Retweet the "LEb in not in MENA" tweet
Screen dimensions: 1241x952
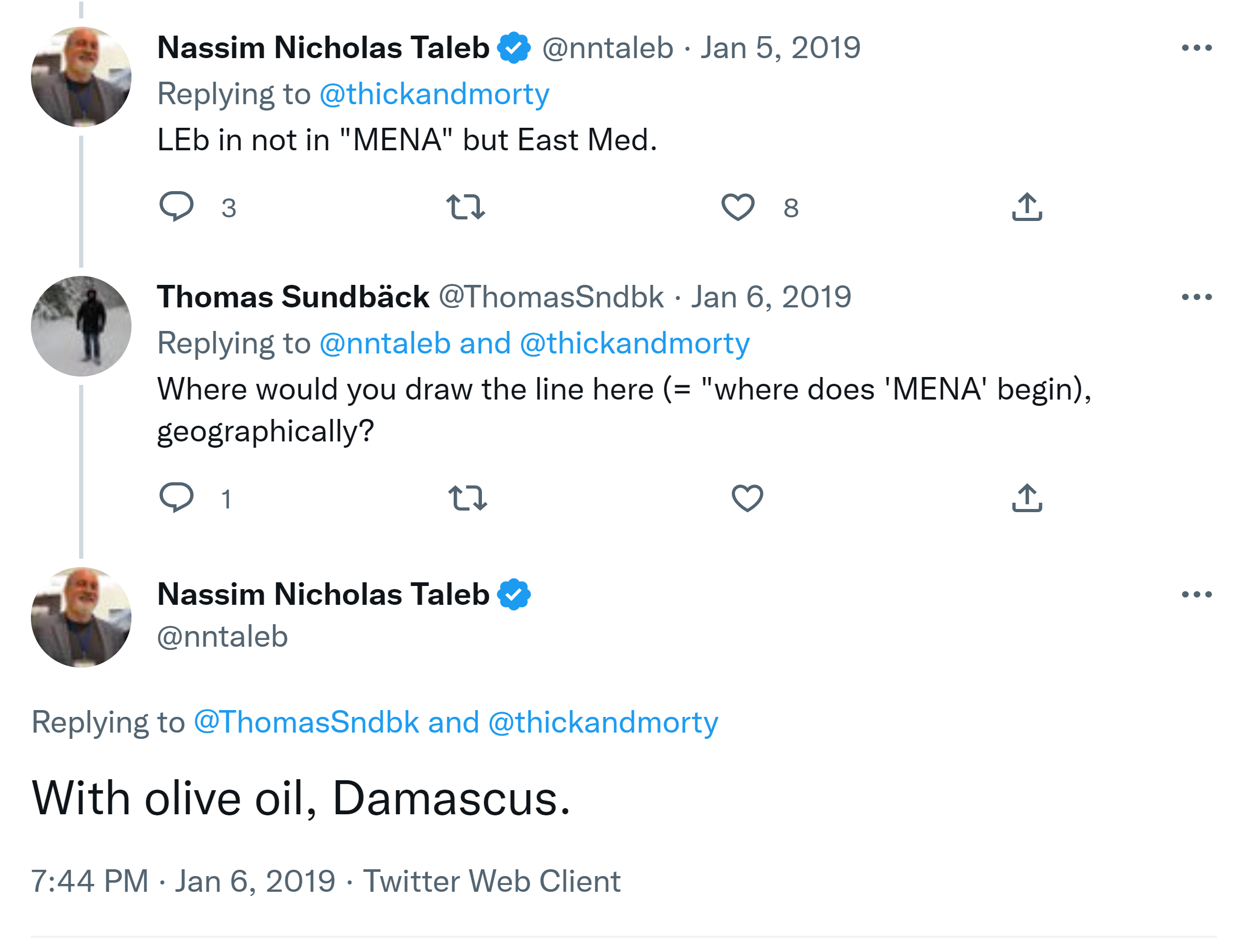[x=465, y=207]
